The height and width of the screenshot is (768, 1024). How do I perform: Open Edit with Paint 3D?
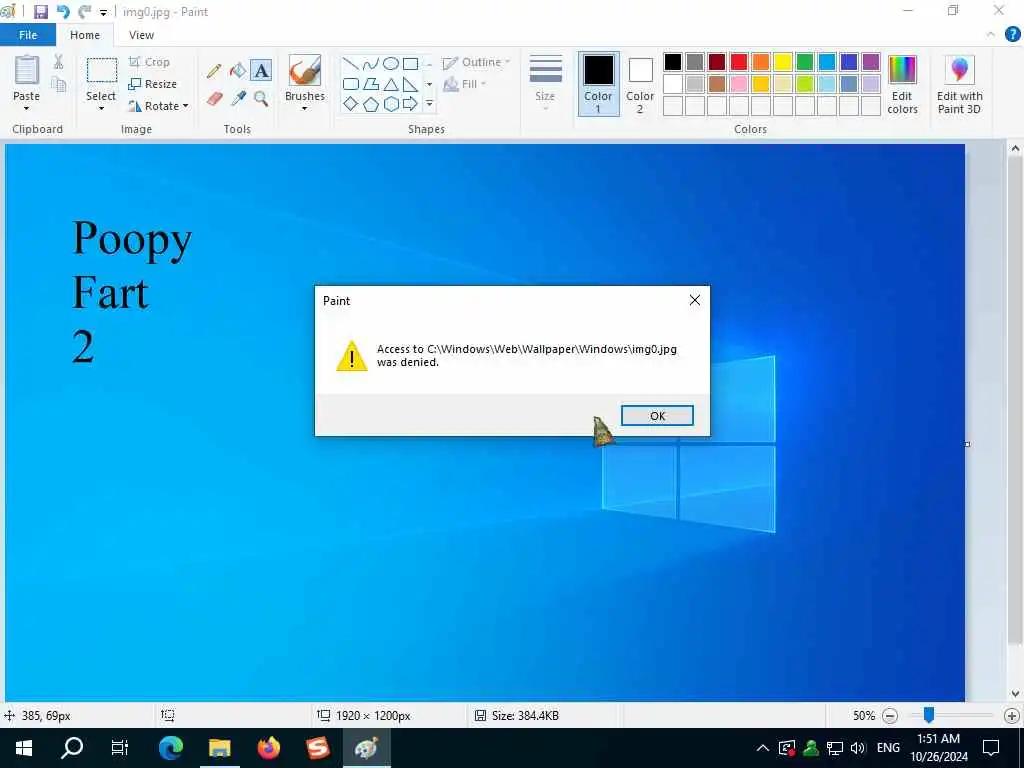tap(959, 85)
